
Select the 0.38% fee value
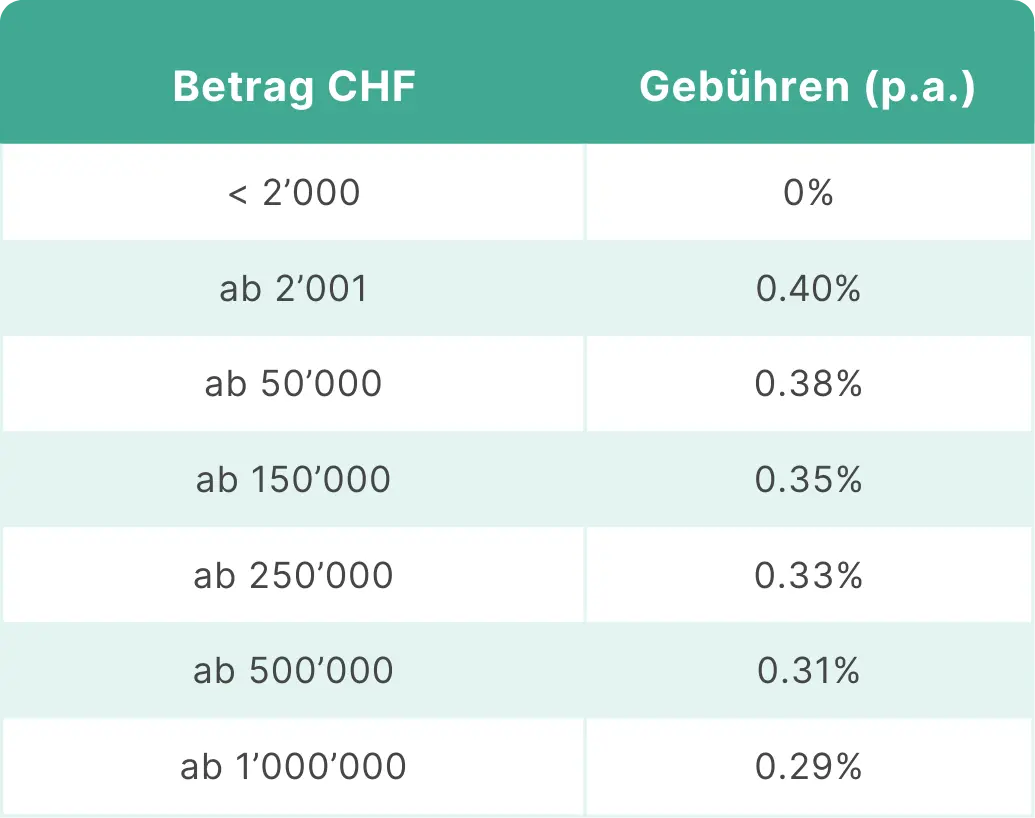(808, 384)
